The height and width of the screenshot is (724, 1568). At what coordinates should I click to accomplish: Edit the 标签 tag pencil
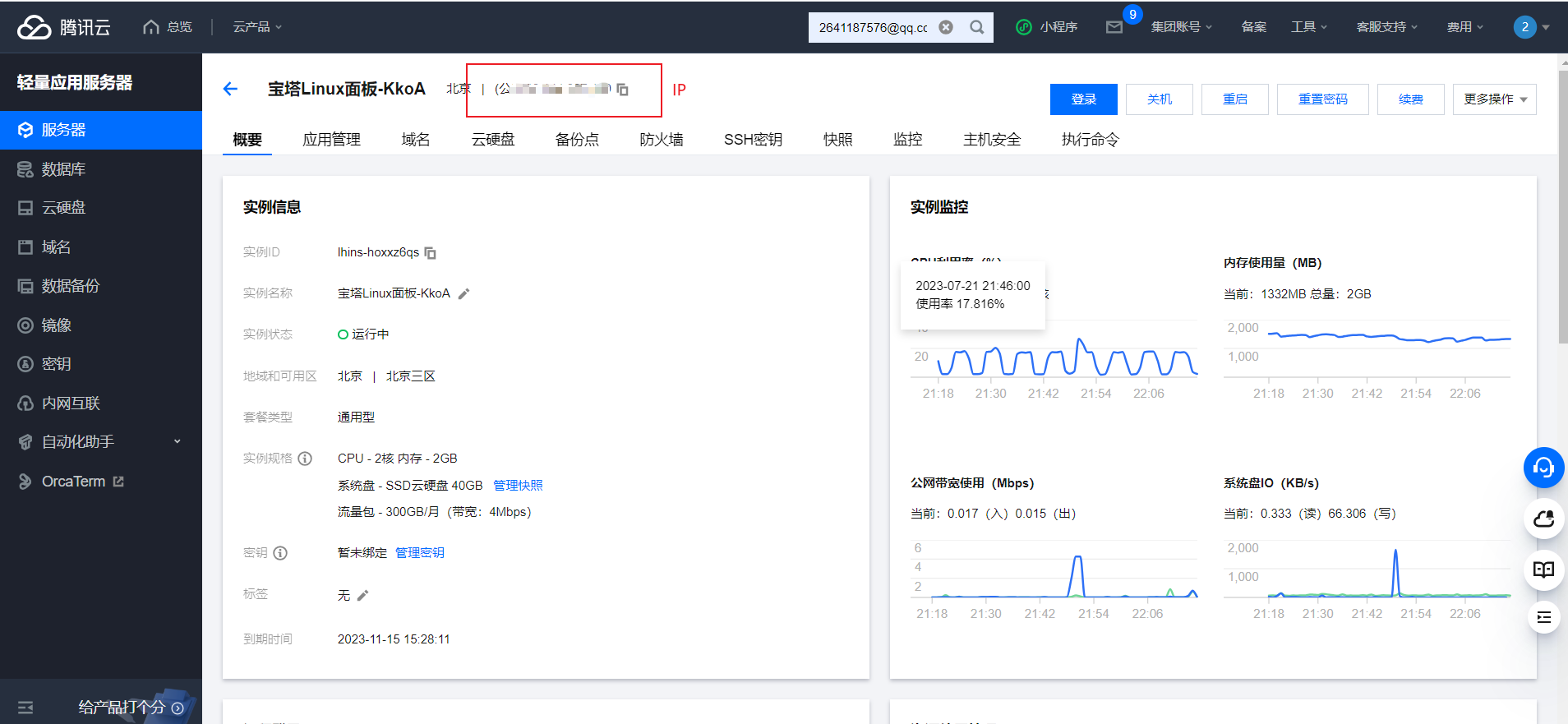362,595
